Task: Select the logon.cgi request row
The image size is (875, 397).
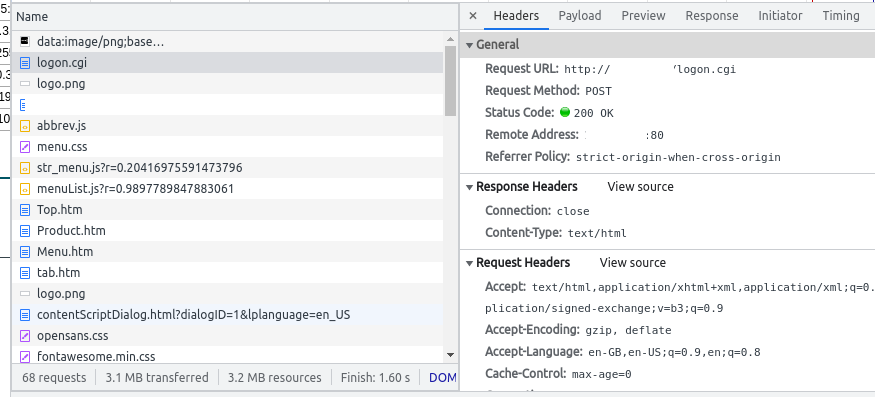Action: [228, 63]
